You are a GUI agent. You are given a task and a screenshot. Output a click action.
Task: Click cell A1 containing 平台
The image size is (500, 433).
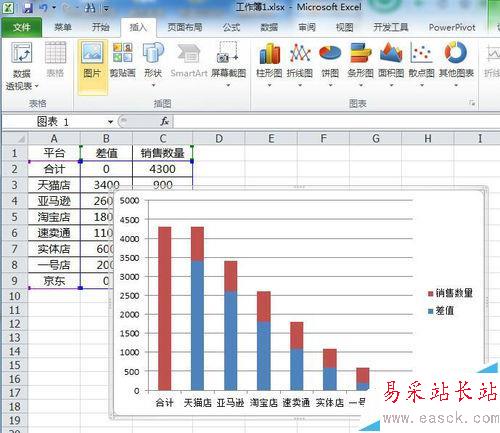point(54,153)
